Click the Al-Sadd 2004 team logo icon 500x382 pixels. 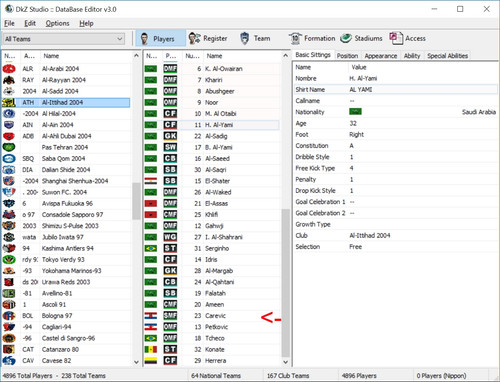click(x=9, y=91)
